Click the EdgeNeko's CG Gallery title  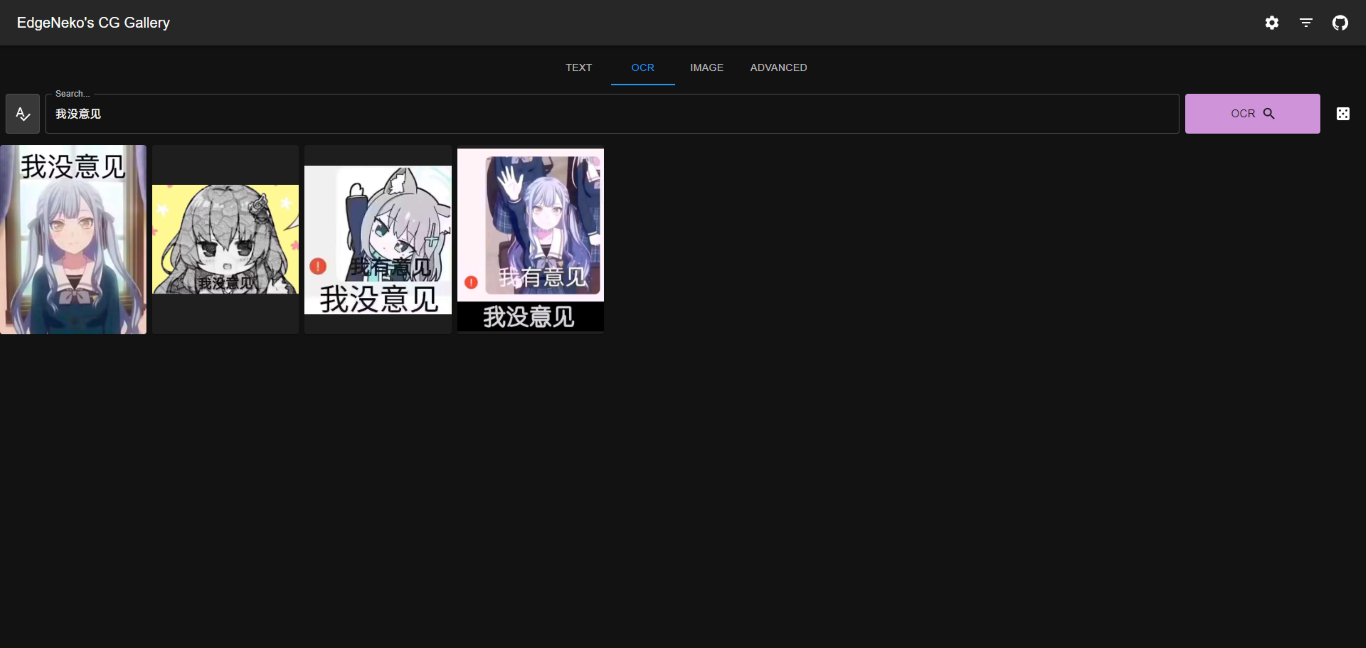(x=93, y=23)
